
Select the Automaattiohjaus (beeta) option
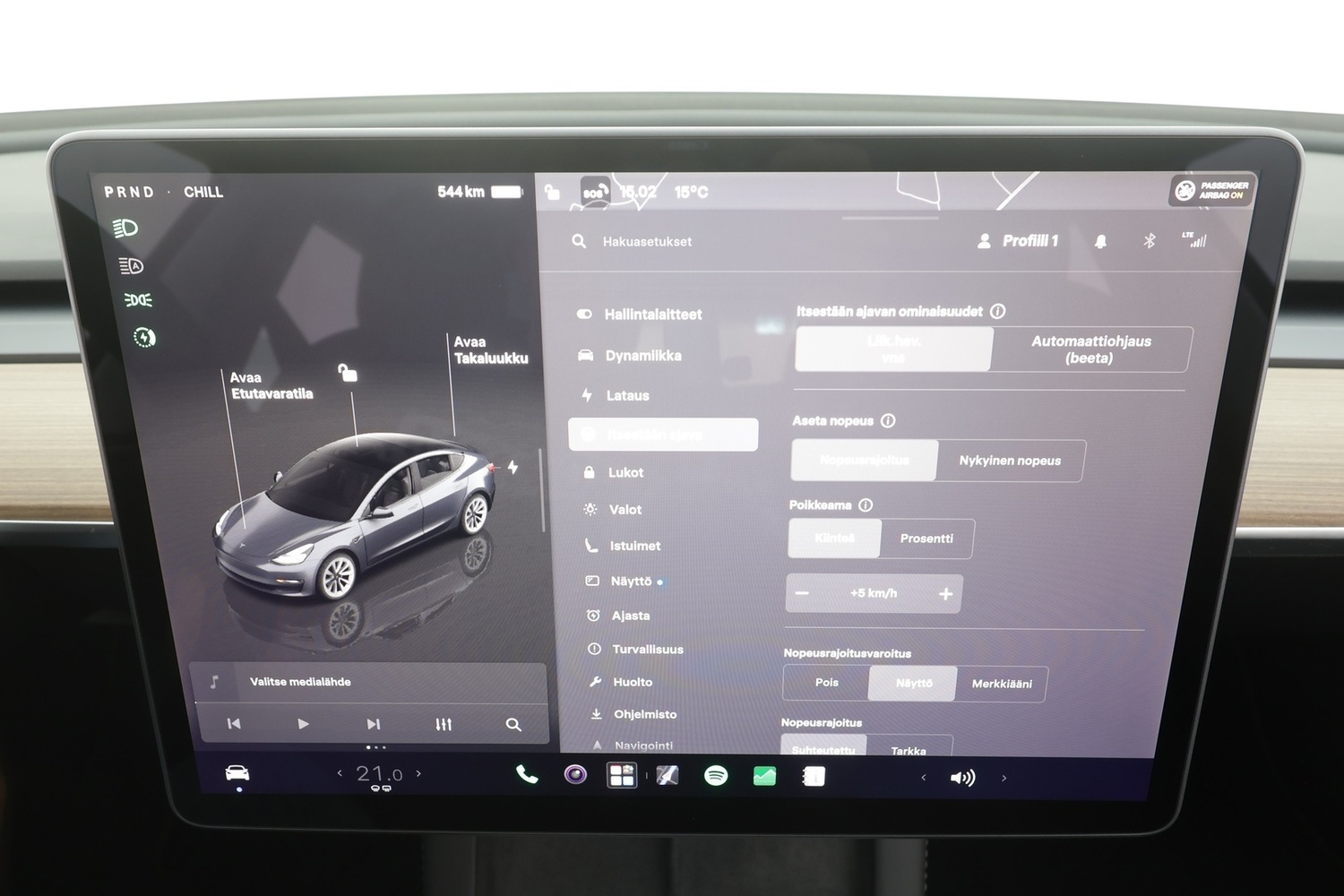coord(1090,349)
